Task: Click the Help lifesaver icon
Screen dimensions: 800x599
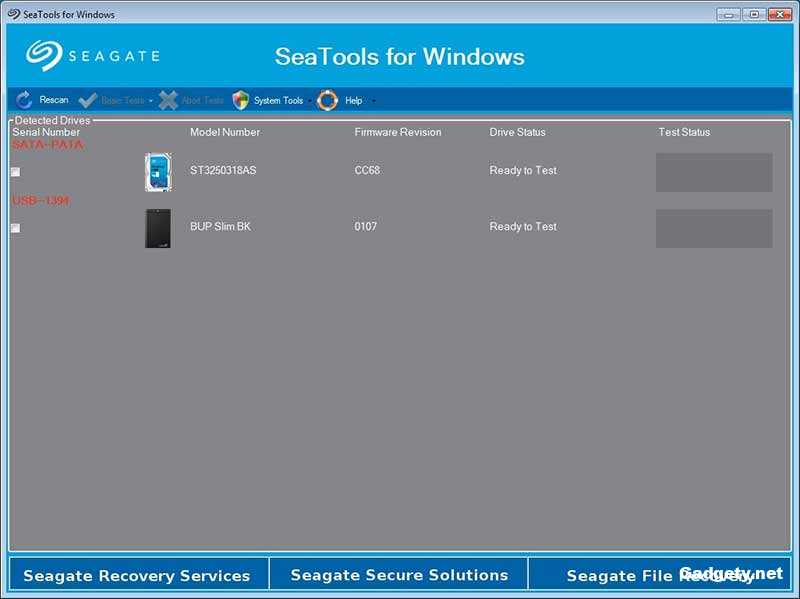Action: [328, 100]
